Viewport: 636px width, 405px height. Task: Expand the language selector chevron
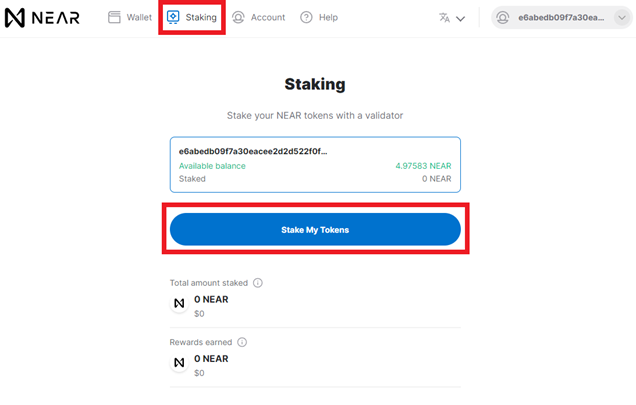click(460, 19)
